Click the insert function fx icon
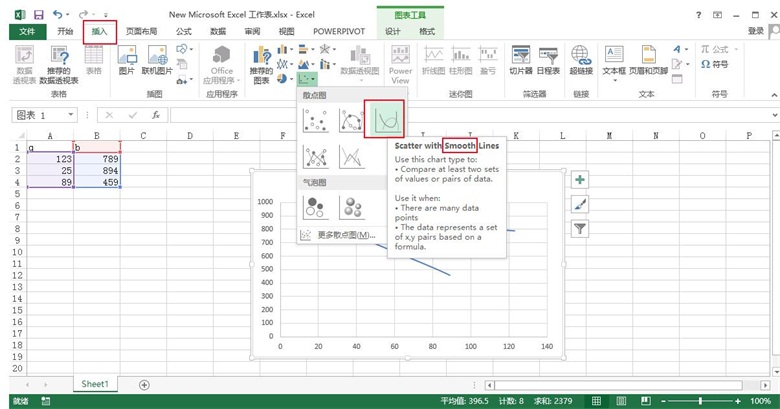The width and height of the screenshot is (780, 409). click(156, 115)
